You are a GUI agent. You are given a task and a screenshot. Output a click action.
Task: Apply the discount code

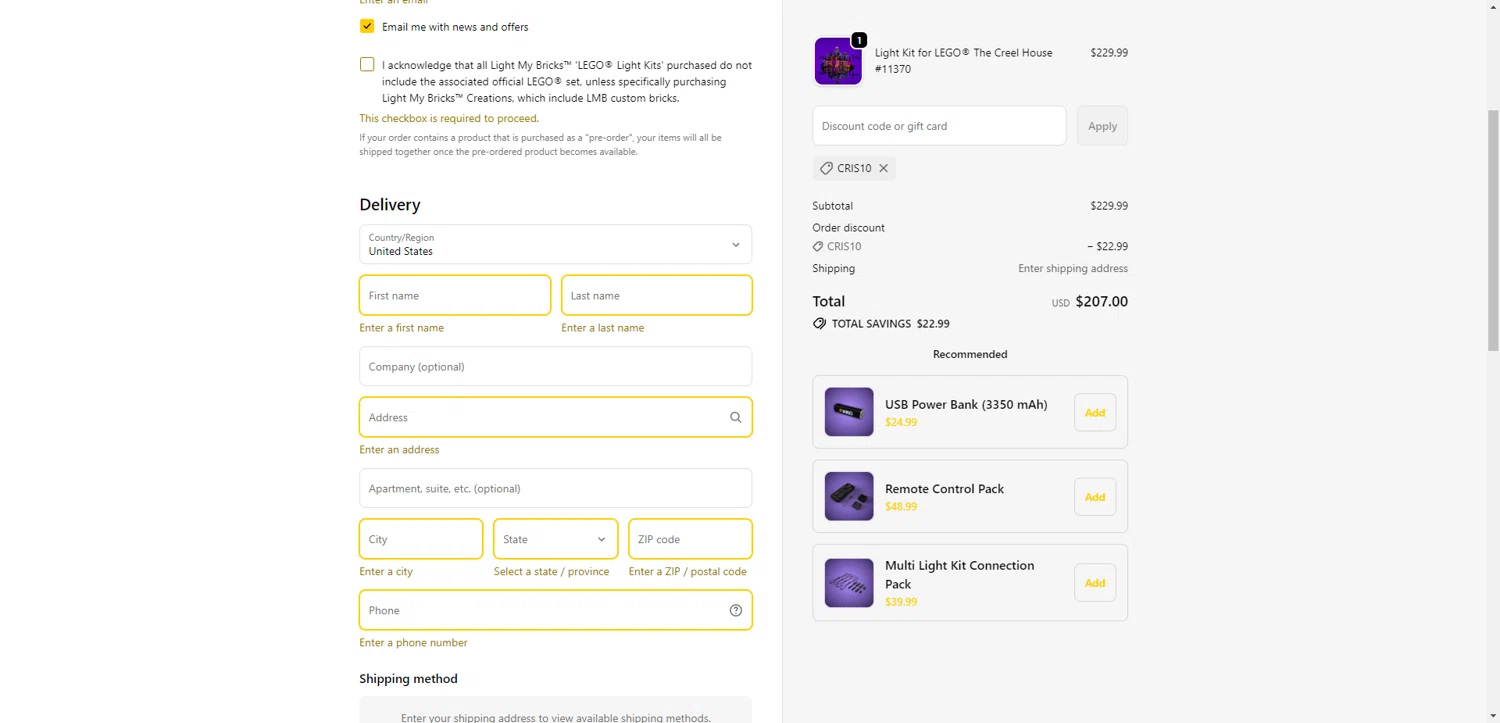coord(1102,126)
